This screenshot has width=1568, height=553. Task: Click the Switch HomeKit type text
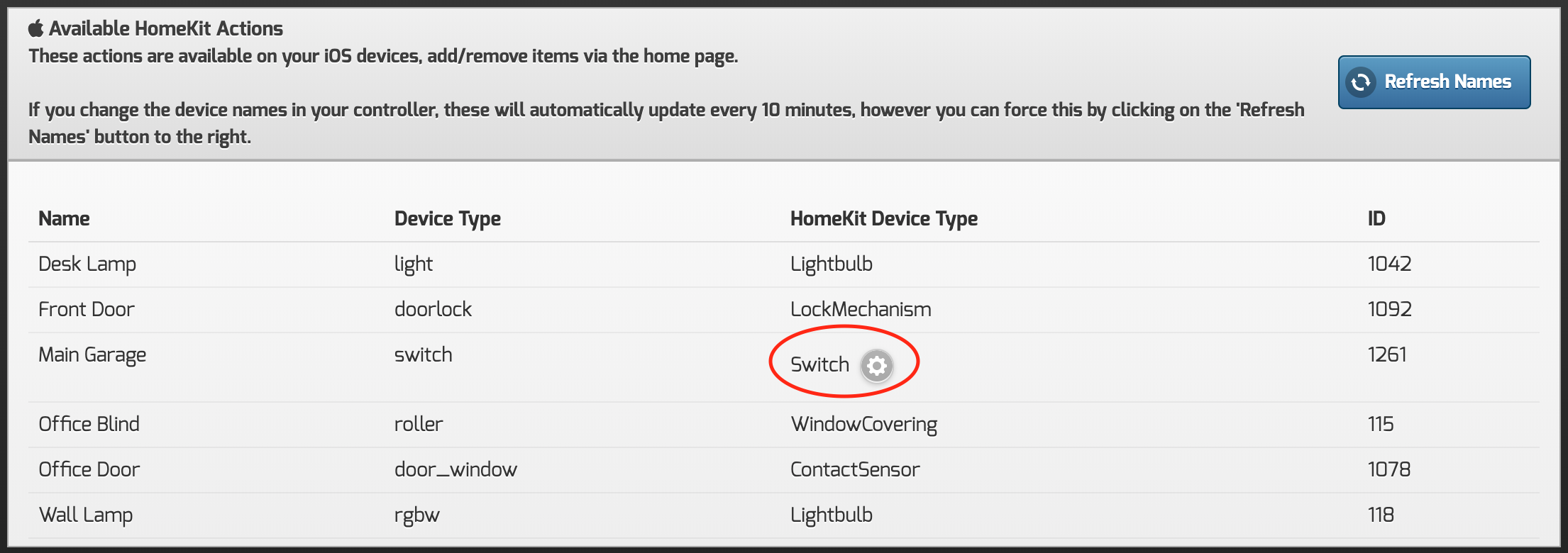819,365
